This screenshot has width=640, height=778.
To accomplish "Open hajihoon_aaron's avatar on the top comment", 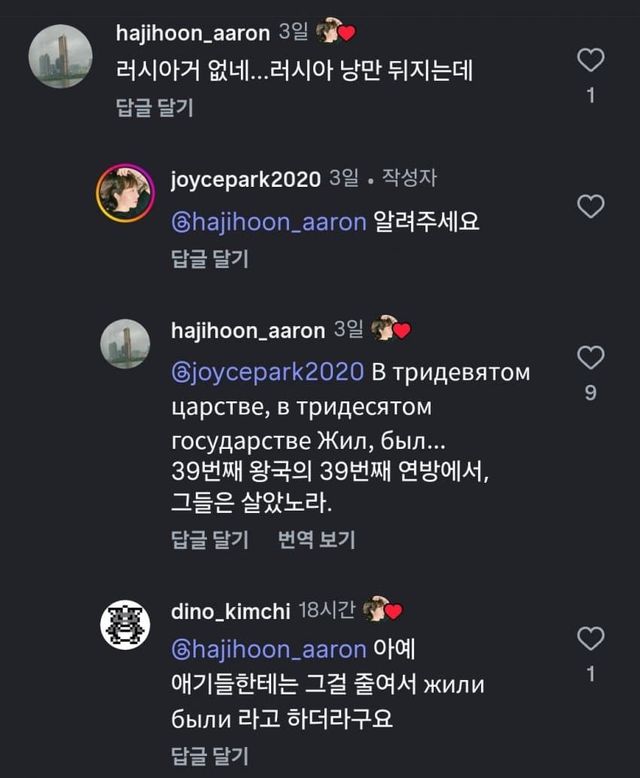I will coord(60,55).
